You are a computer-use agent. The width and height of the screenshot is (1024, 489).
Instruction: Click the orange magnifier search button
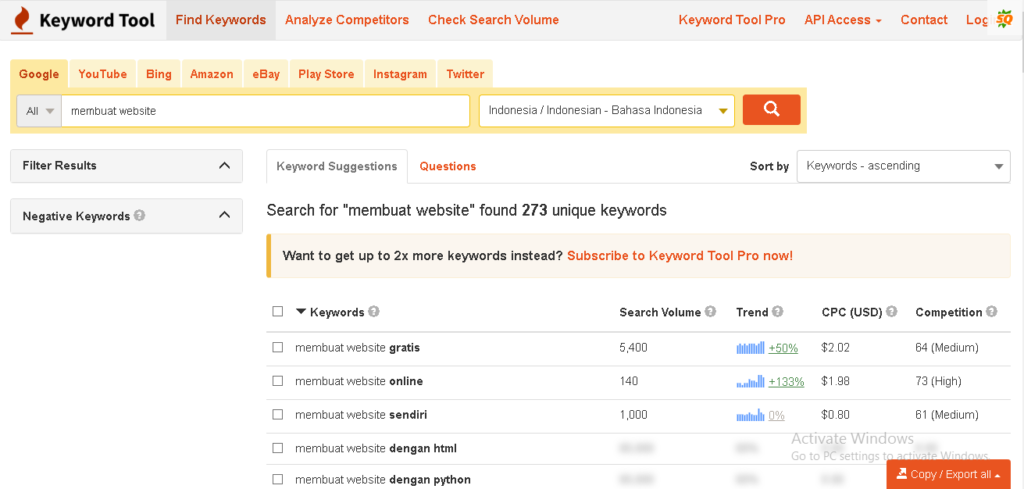click(x=771, y=110)
